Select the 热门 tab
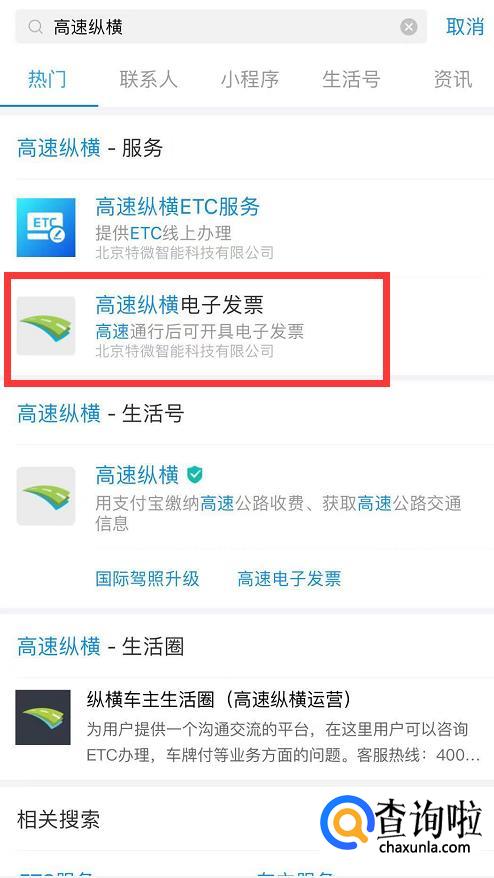Viewport: 494px width, 878px height. [47, 79]
